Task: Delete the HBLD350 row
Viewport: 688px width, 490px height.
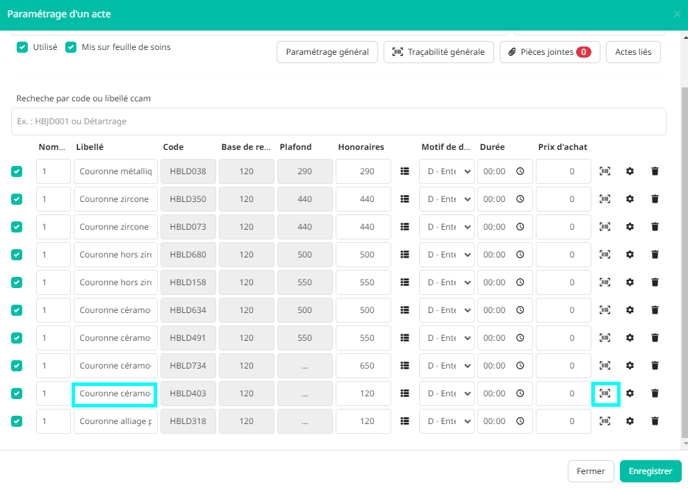Action: point(655,199)
